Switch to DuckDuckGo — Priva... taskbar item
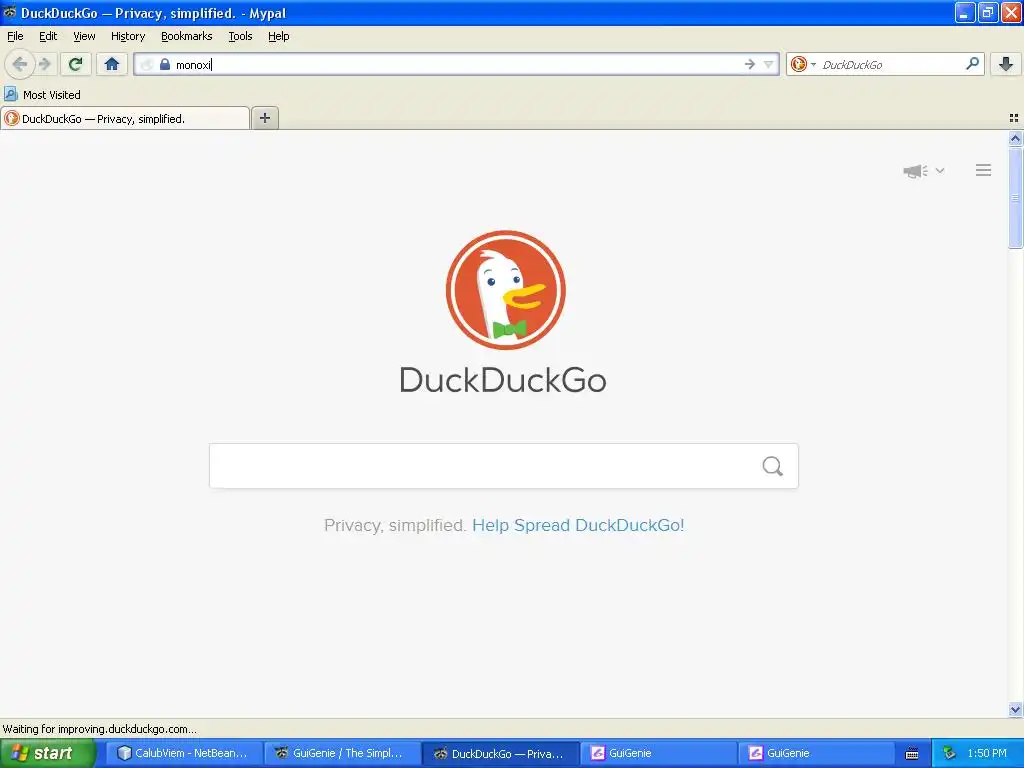1024x768 pixels. pos(500,753)
